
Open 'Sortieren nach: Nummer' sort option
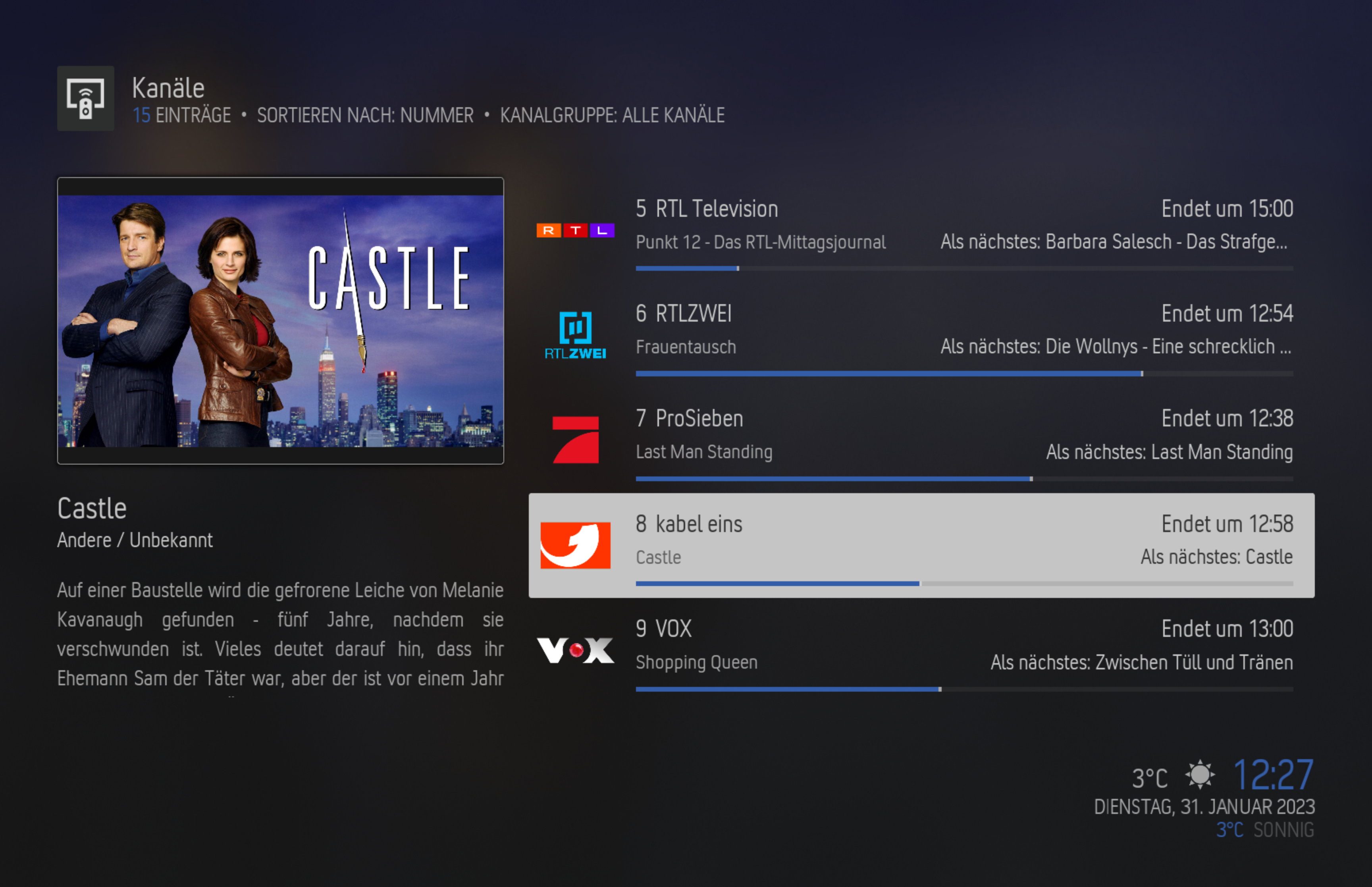[365, 115]
